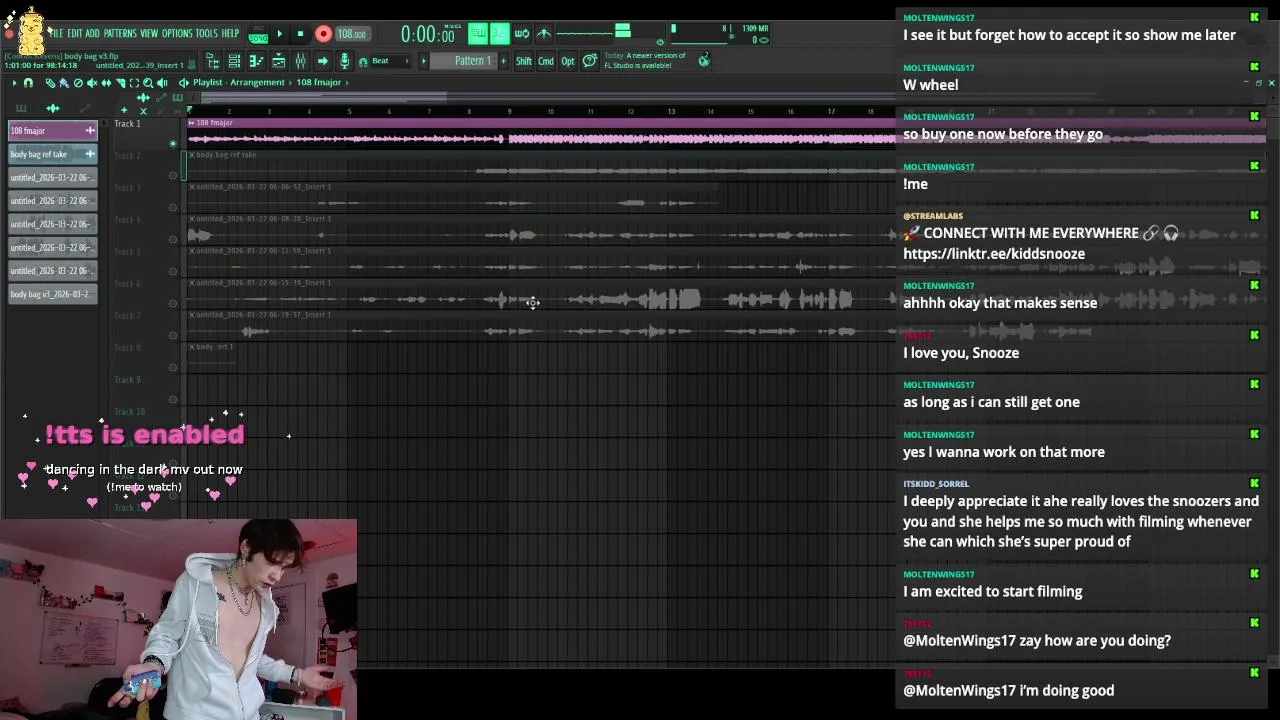Viewport: 1280px width, 720px height.
Task: Select the Slice tool in playlist toolbar
Action: click(x=120, y=83)
